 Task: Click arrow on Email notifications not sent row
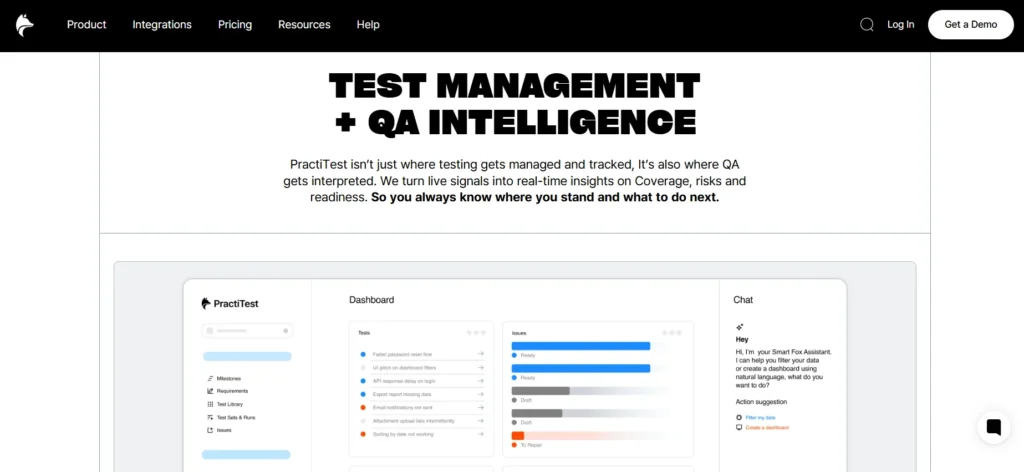click(481, 407)
